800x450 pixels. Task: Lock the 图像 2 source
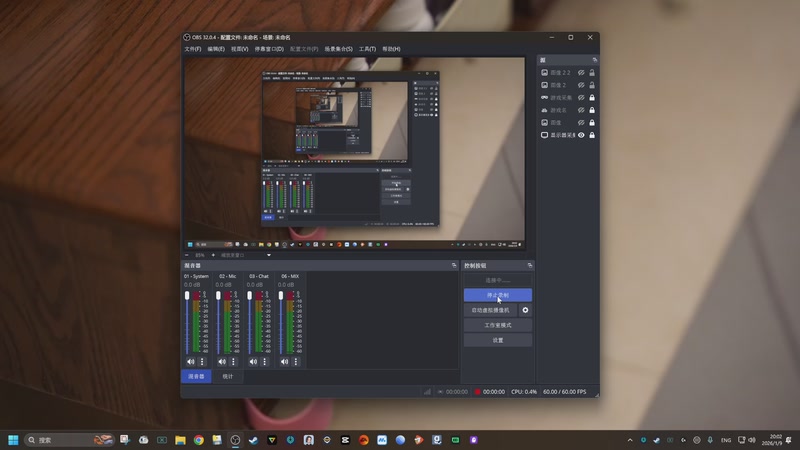[x=592, y=85]
